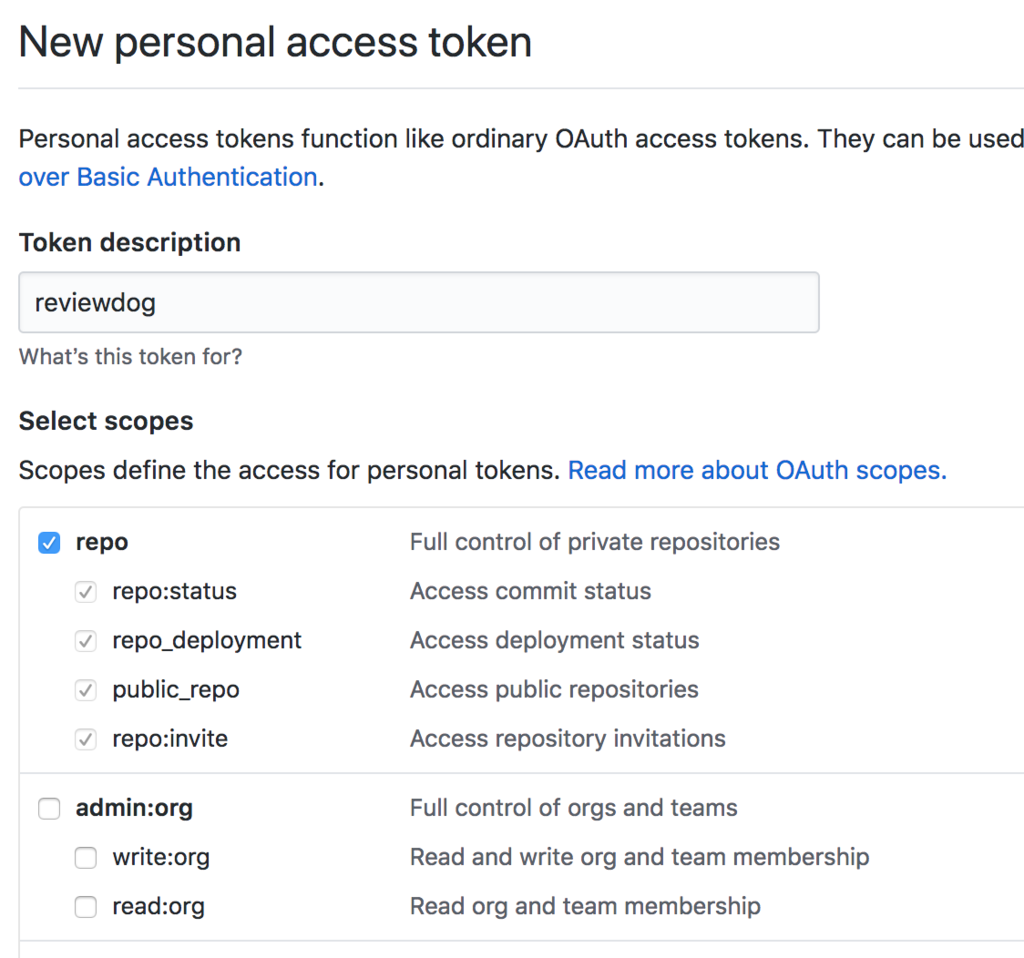Follow the "Read more about OAuth scopes" link
1024x958 pixels.
tap(756, 470)
